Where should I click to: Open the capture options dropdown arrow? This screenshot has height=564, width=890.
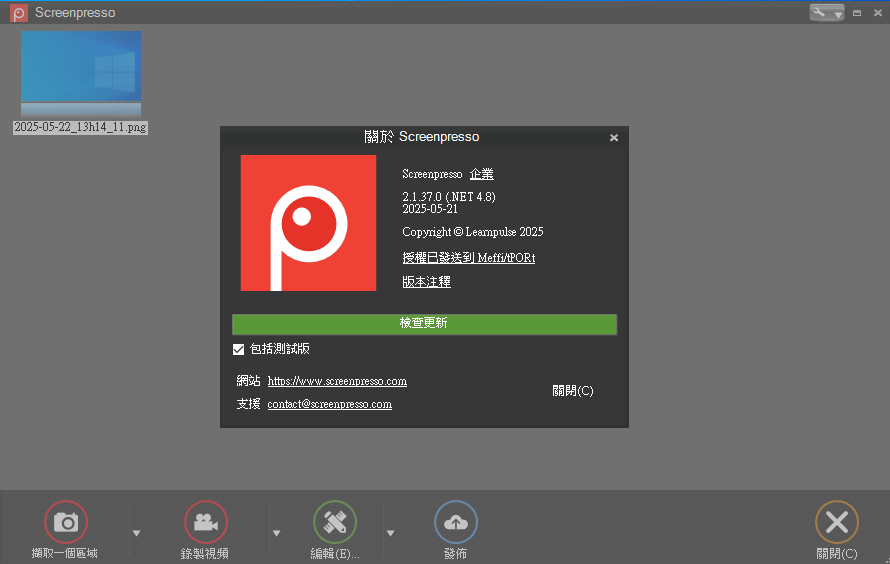136,533
